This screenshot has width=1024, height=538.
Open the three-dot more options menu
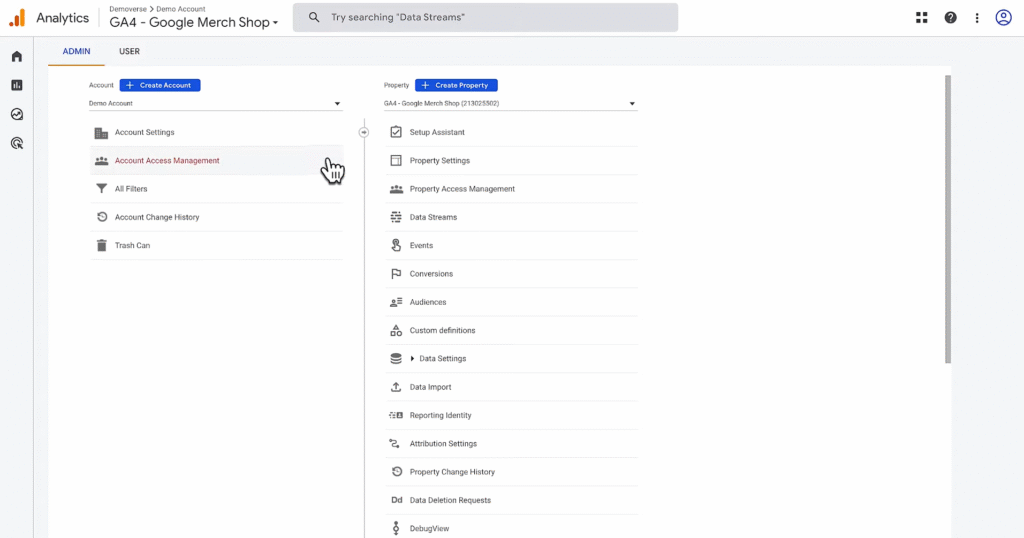[977, 18]
